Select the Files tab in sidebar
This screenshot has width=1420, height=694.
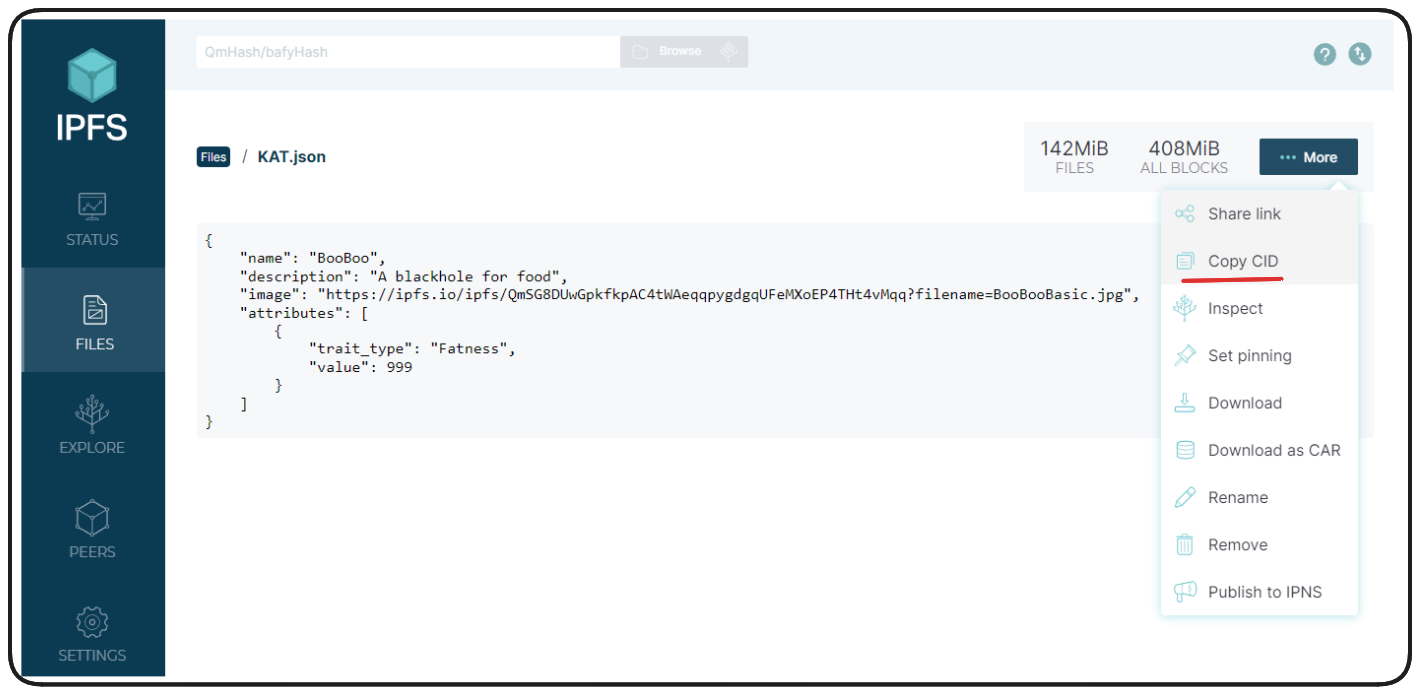(x=92, y=323)
